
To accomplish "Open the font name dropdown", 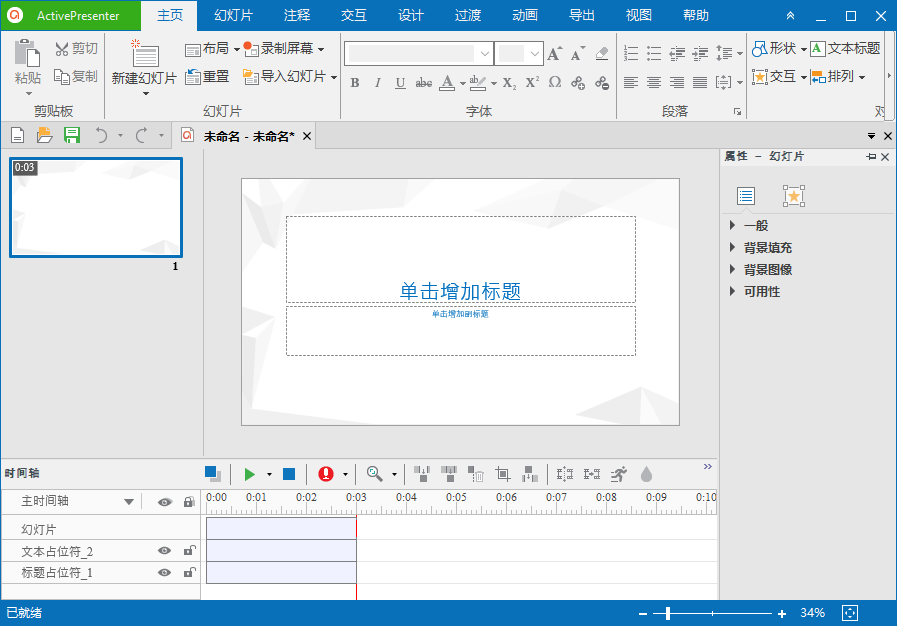I will (485, 54).
